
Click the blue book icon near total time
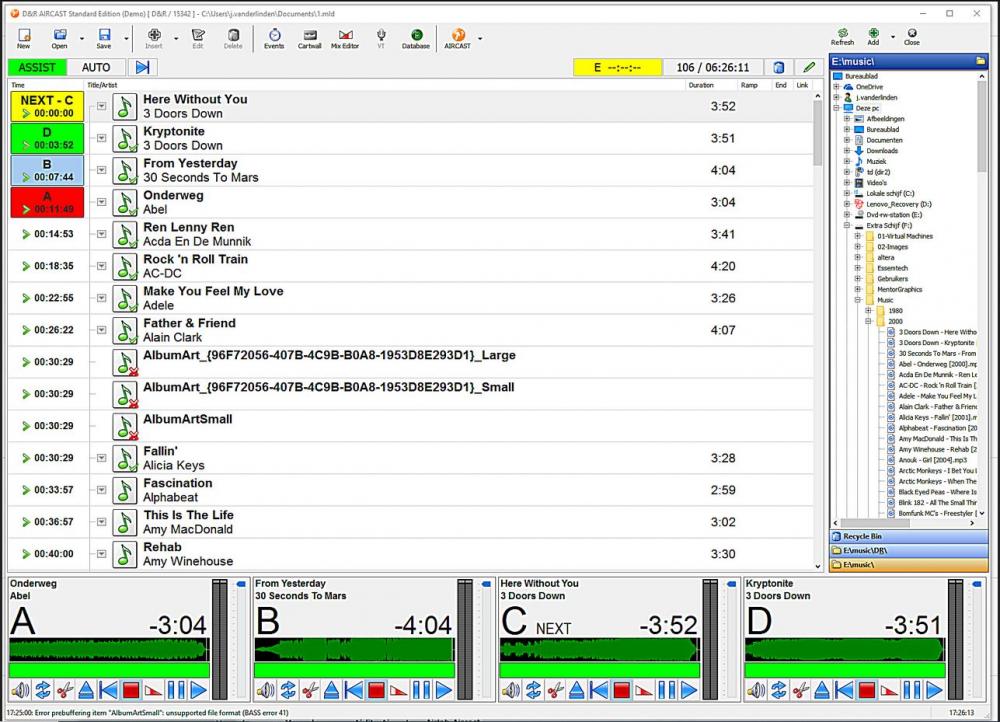[x=779, y=67]
